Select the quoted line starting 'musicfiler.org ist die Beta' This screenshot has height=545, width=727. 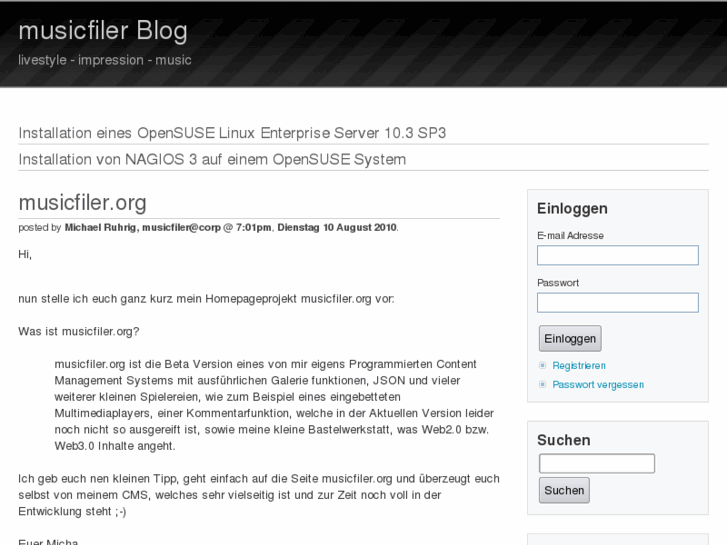click(x=265, y=365)
